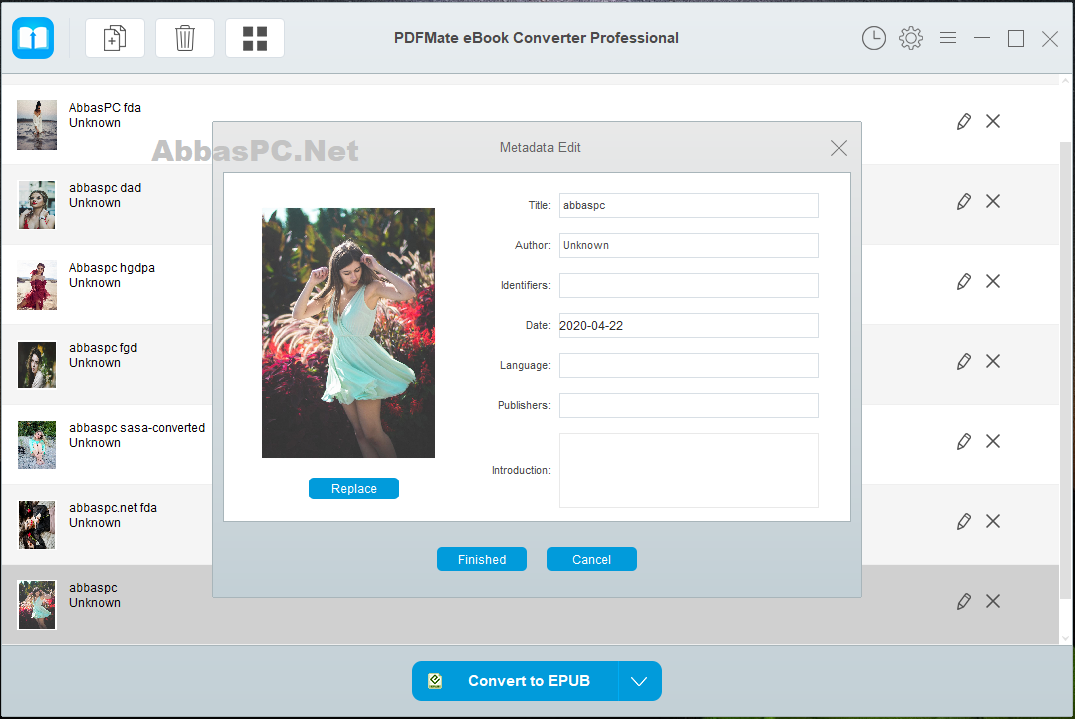Edit metadata pencil for abbaspc.net fda

964,522
